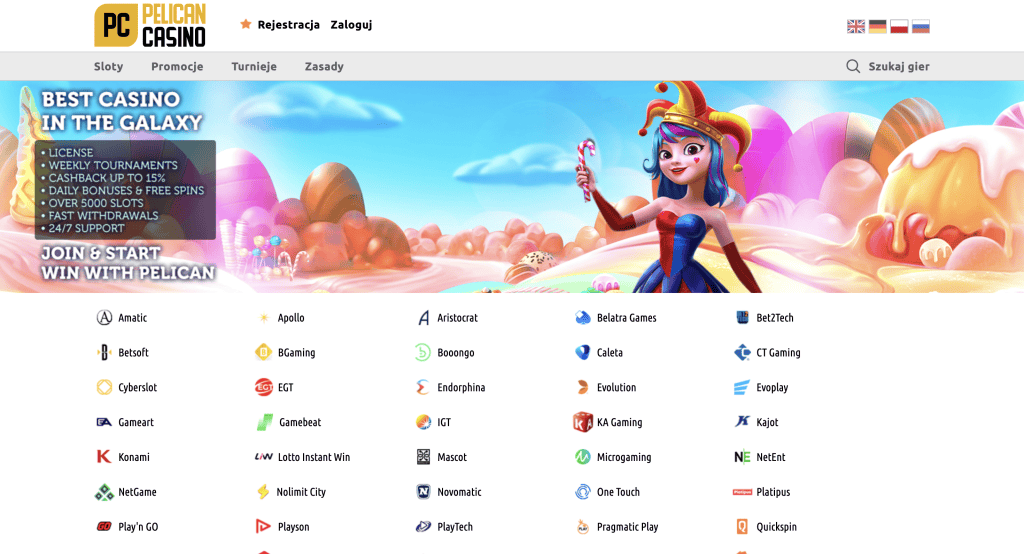Click the Belatra Games icon
Screen dimensions: 1024x554
point(583,318)
